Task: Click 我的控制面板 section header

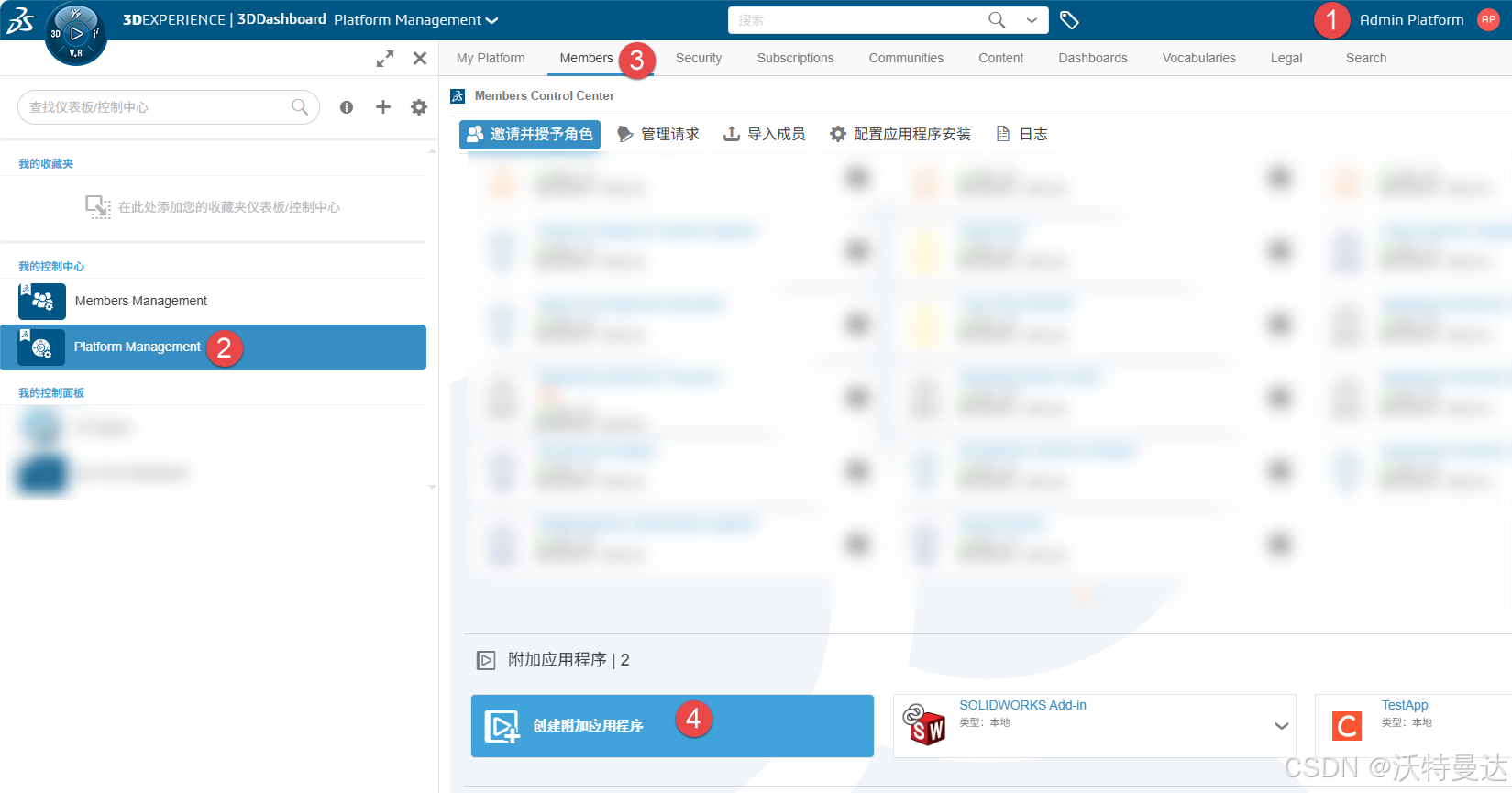Action: pos(51,393)
